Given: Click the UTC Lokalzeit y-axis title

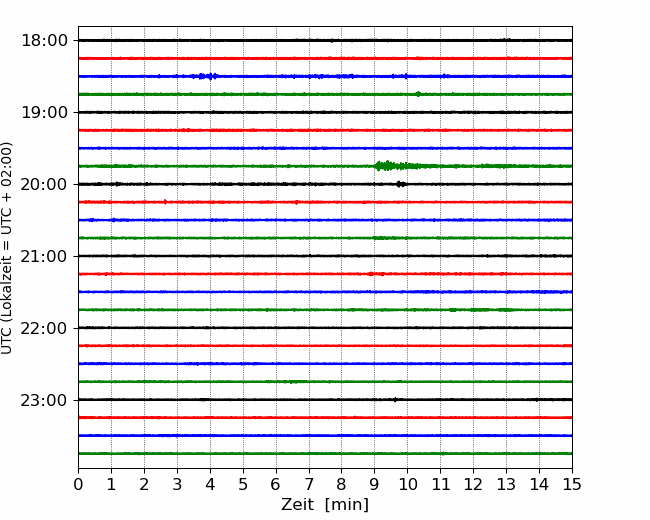Looking at the screenshot, I should point(6,248).
